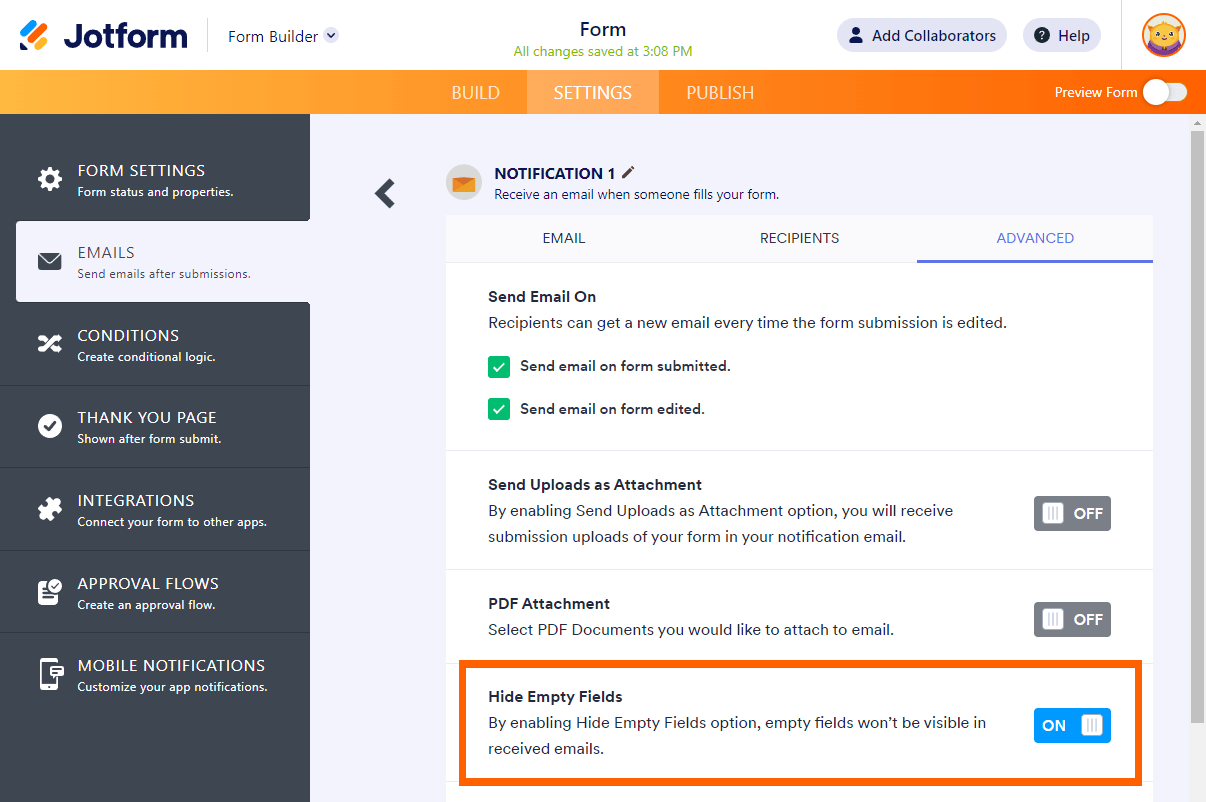The height and width of the screenshot is (802, 1206).
Task: Uncheck Send email on form edited
Action: coord(499,409)
